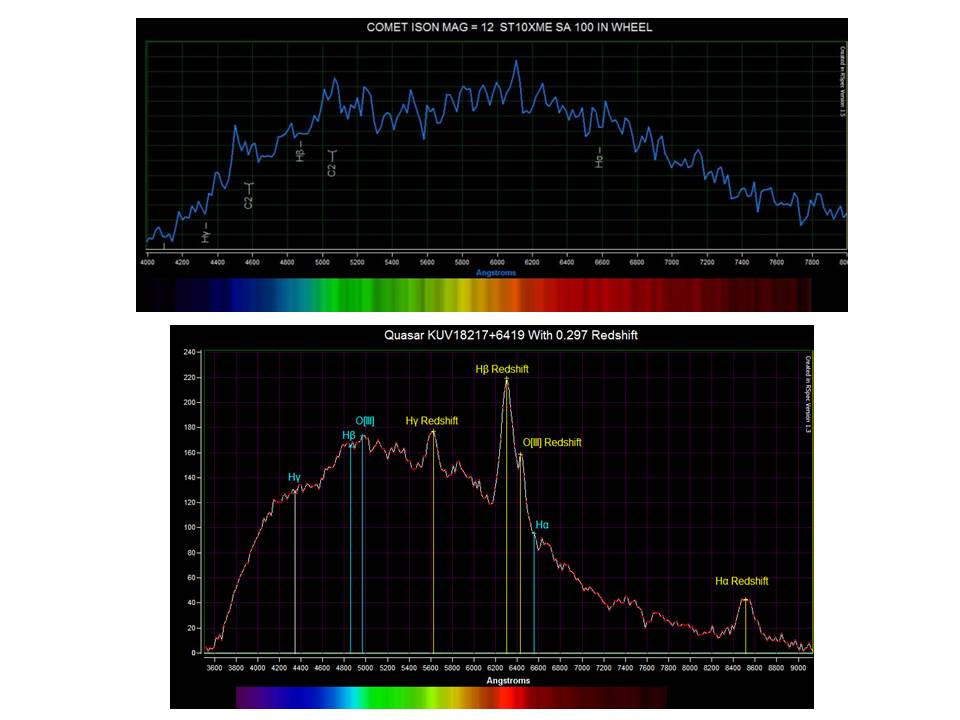Click the cyan Hα label in quasar chart
The height and width of the screenshot is (720, 960).
click(x=542, y=525)
